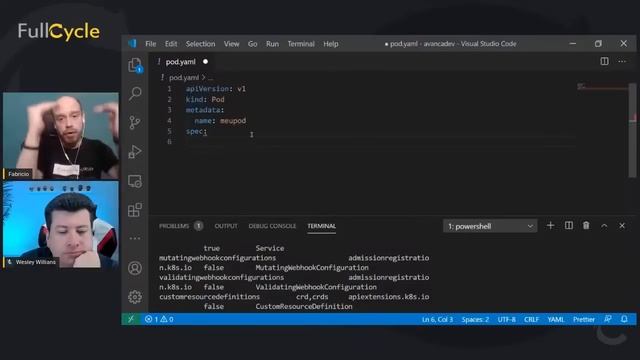This screenshot has height=360, width=640.
Task: Open the View menu
Action: [x=231, y=44]
